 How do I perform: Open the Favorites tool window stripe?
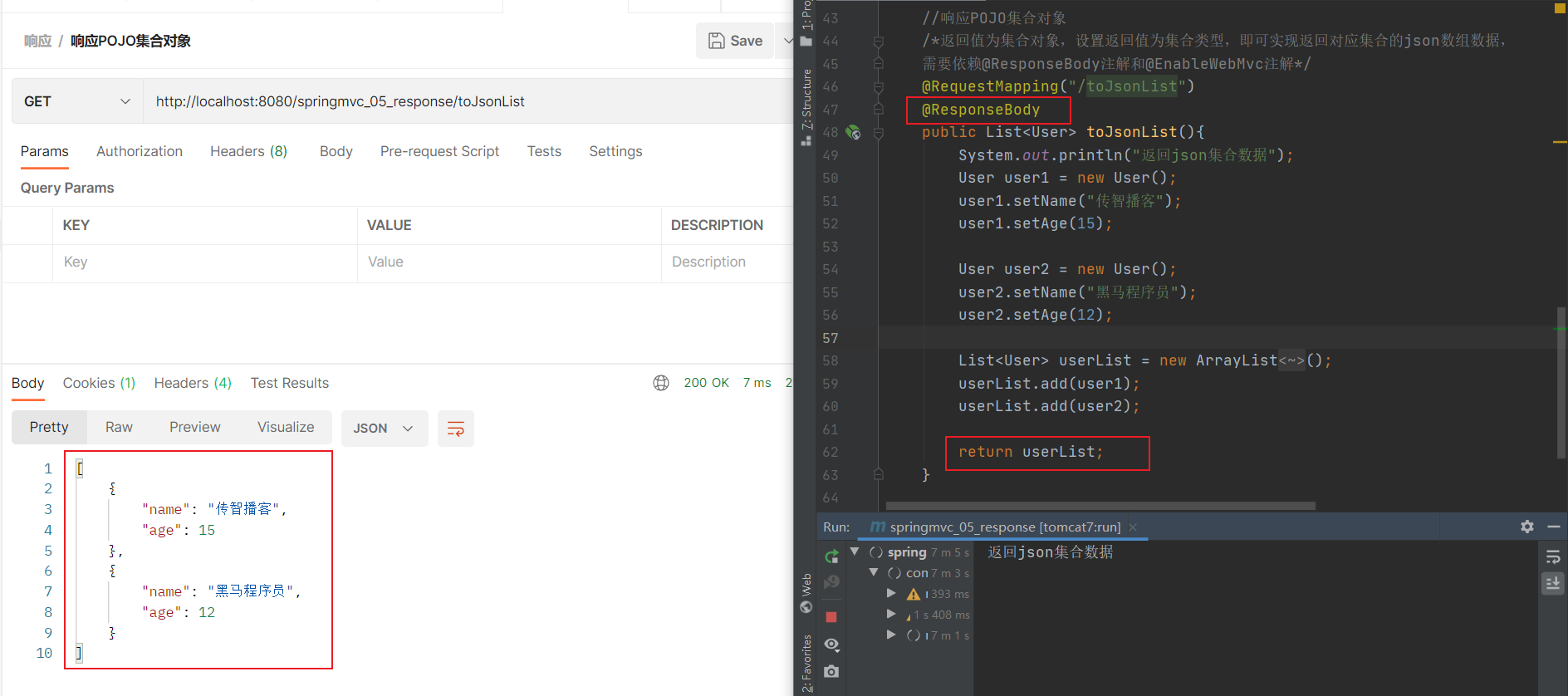coord(806,663)
